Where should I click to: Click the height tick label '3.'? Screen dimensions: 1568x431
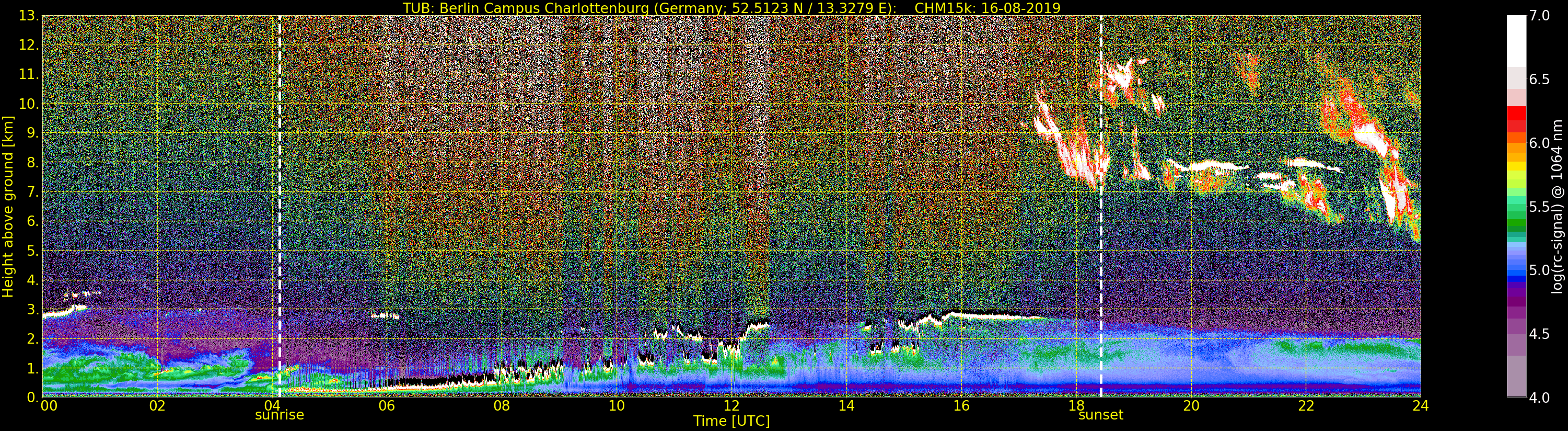click(32, 309)
